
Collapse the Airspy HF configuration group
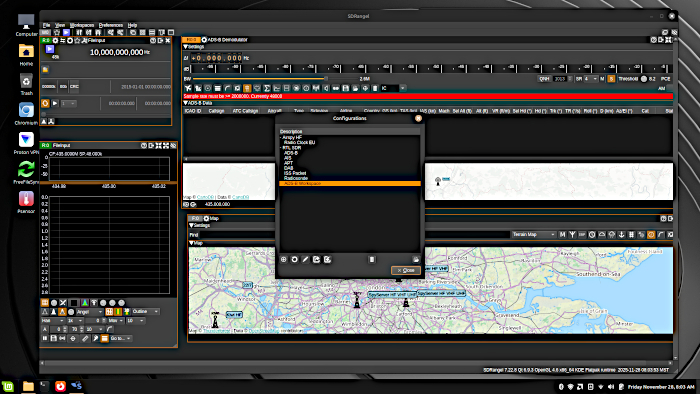click(281, 137)
